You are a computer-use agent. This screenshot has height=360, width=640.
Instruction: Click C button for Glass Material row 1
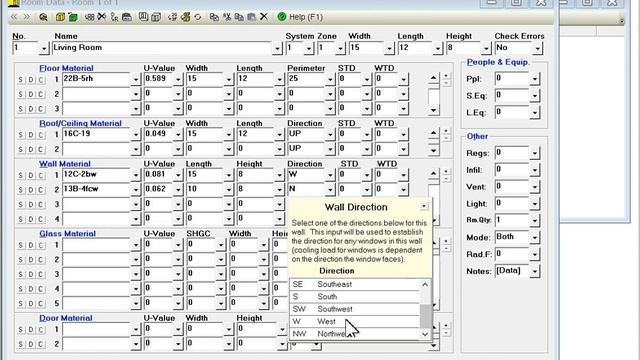[x=41, y=245]
